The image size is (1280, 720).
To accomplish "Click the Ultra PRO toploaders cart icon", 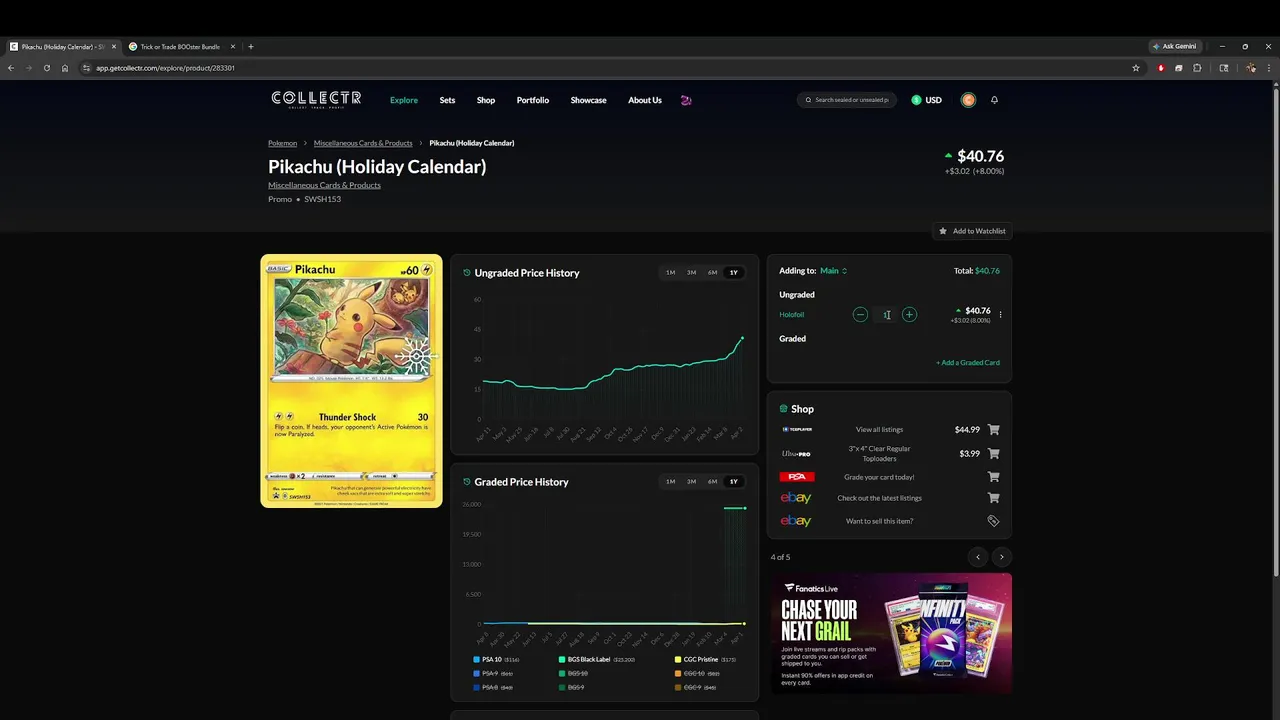I will coord(993,454).
